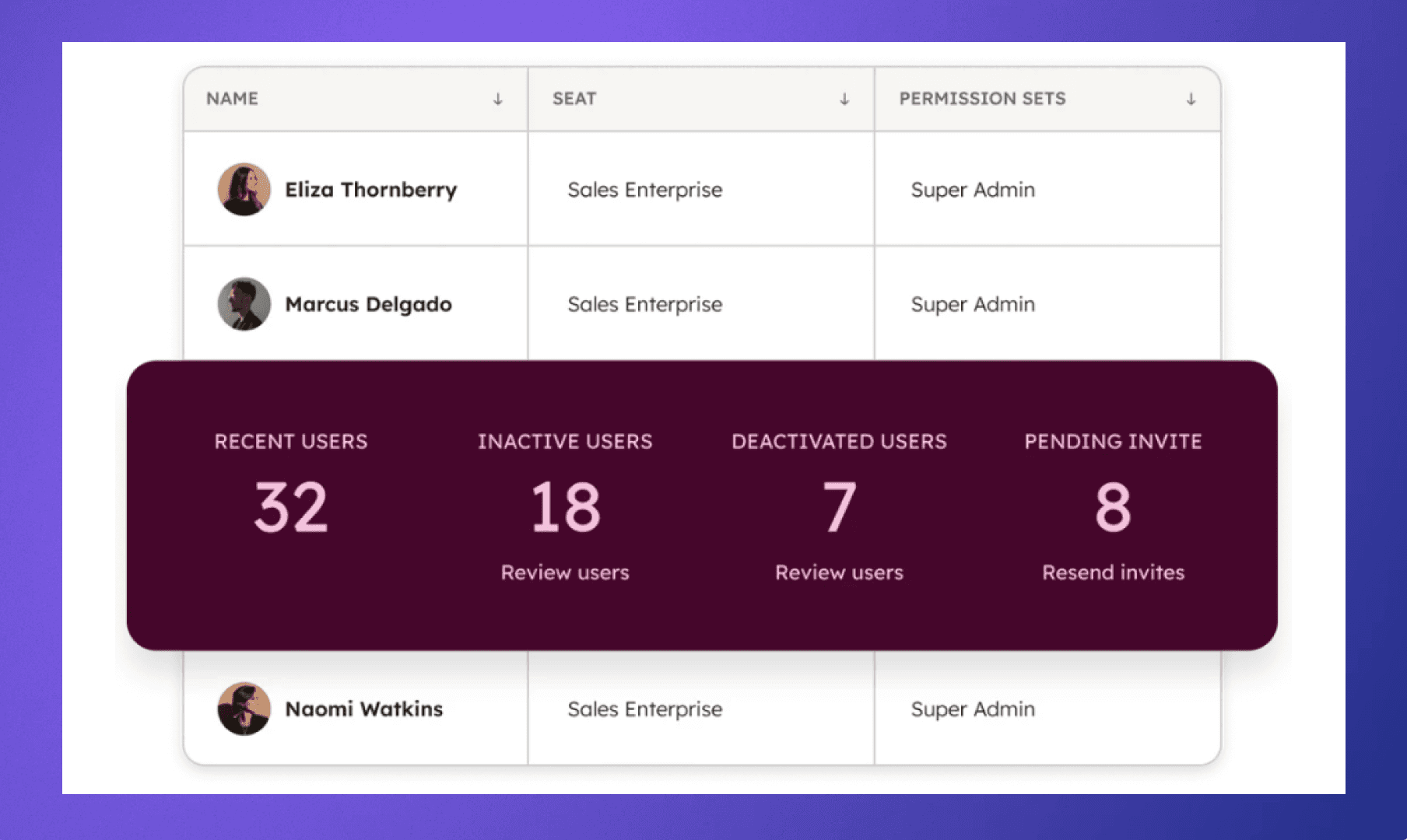Select the Inactive Users count 18
This screenshot has width=1407, height=840.
(565, 506)
